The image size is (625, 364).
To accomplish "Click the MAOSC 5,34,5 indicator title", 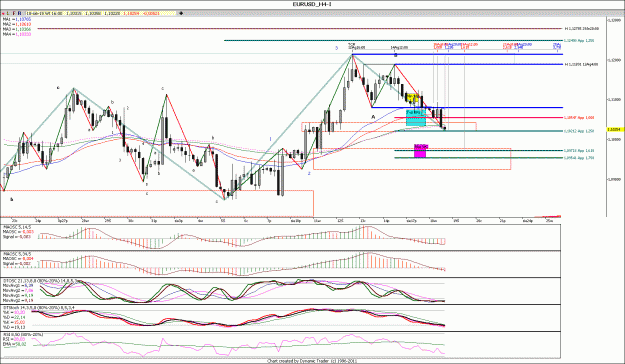I will (x=17, y=254).
